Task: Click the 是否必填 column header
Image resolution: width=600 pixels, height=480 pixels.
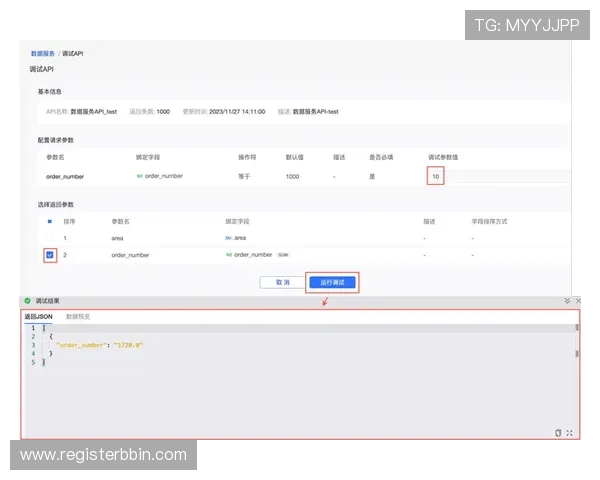Action: click(x=381, y=157)
